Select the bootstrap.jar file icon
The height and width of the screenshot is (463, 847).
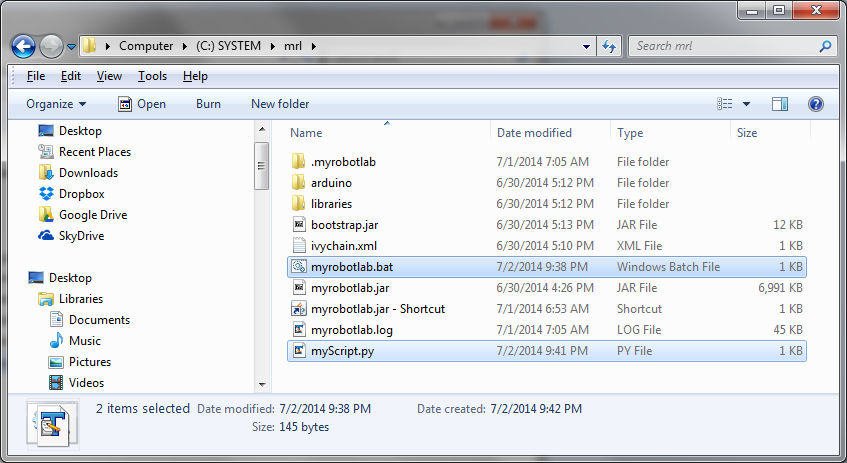(299, 224)
